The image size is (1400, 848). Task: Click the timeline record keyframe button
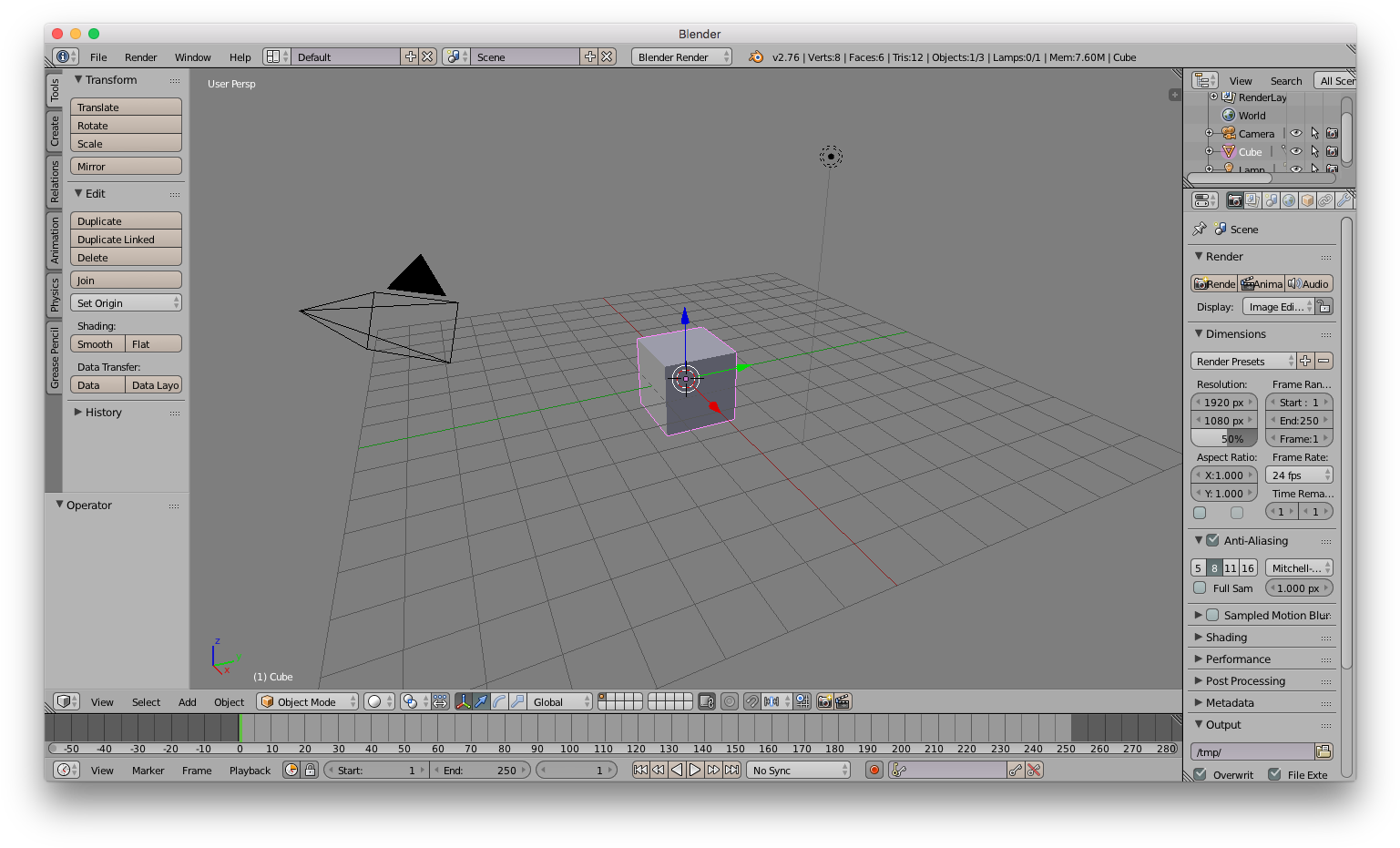874,771
